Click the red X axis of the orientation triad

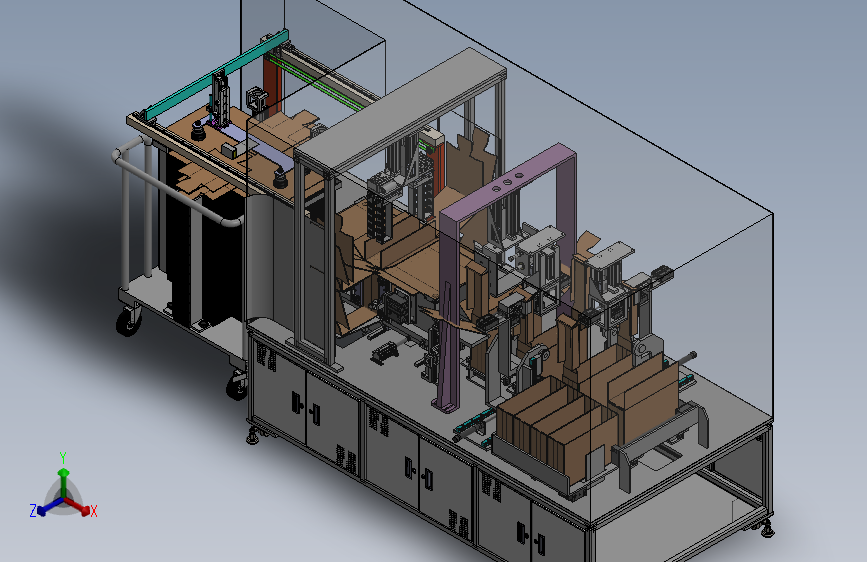pyautogui.click(x=79, y=506)
